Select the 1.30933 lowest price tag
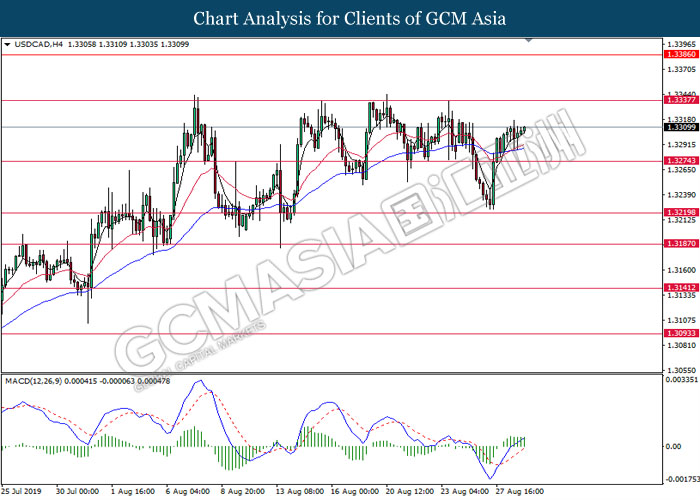Screen dimensions: 700x500 [x=680, y=333]
